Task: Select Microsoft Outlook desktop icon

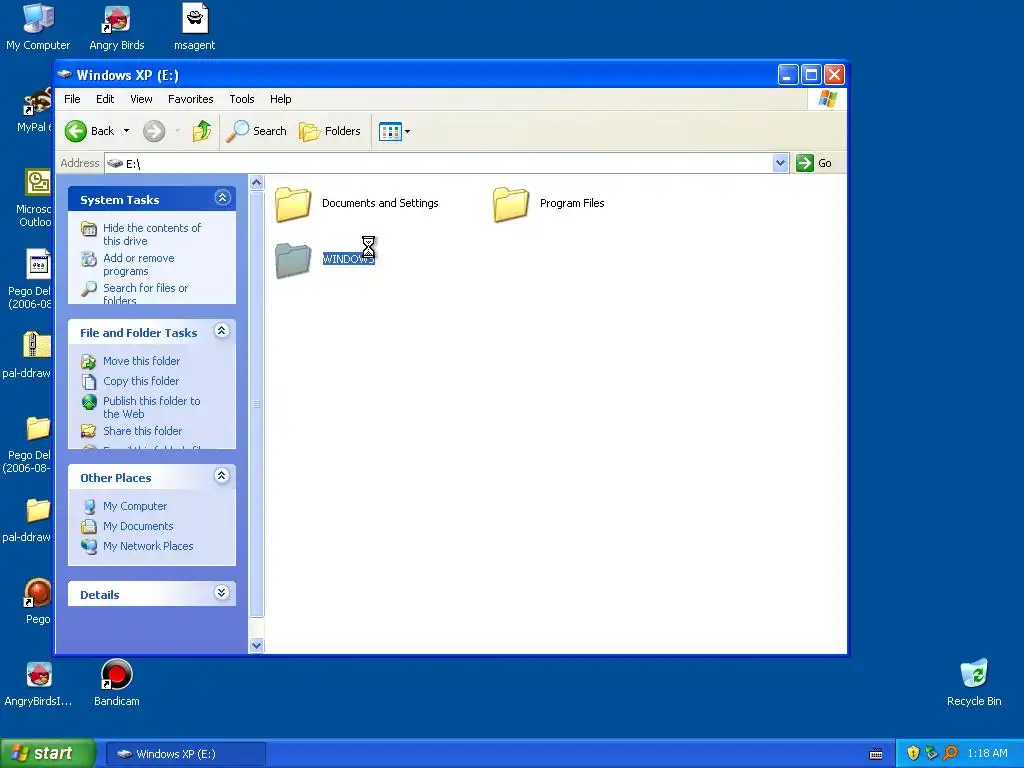Action: coord(35,198)
